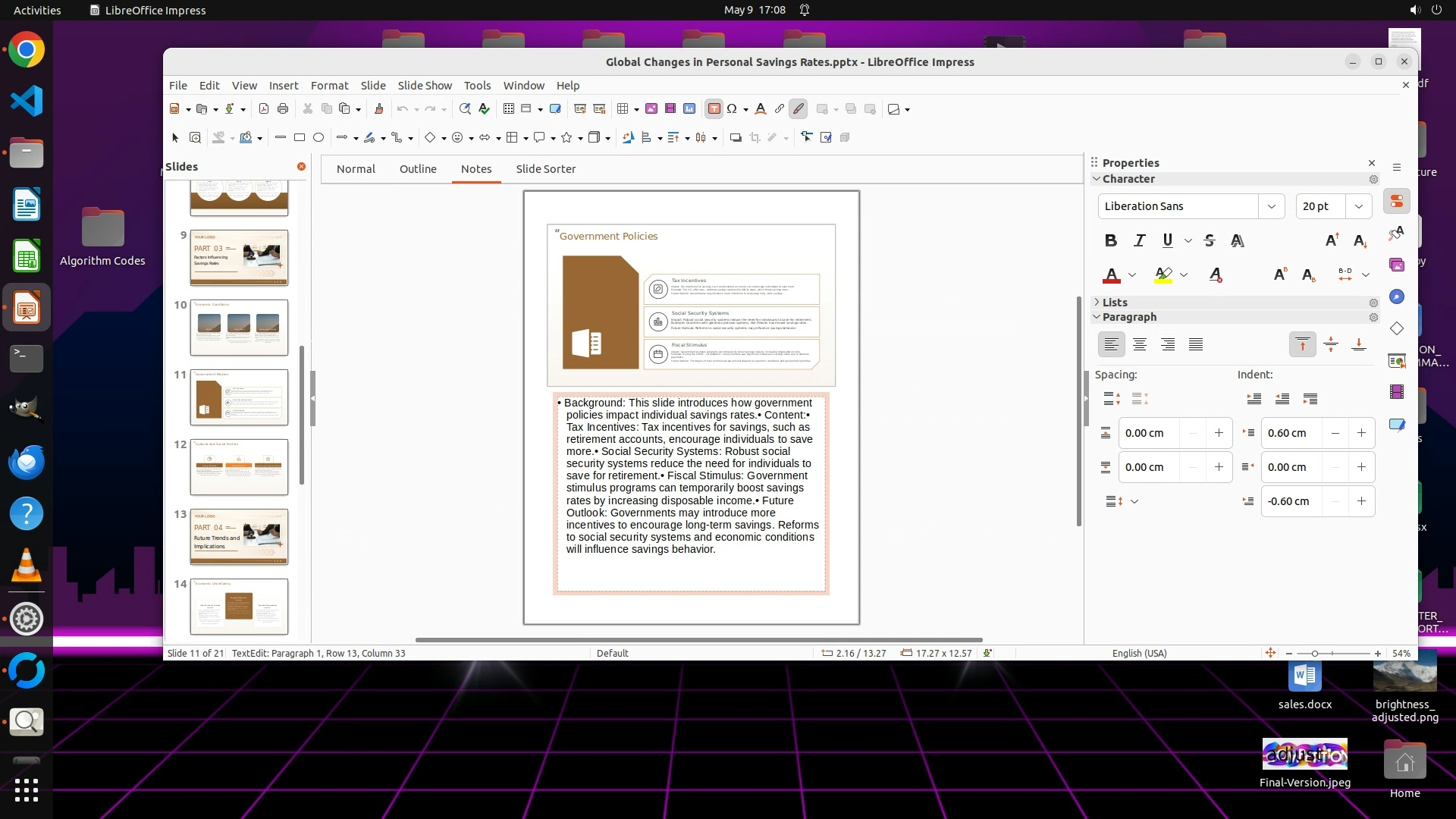Open the font size dropdown
Screen dimensions: 1456x819
1358,206
